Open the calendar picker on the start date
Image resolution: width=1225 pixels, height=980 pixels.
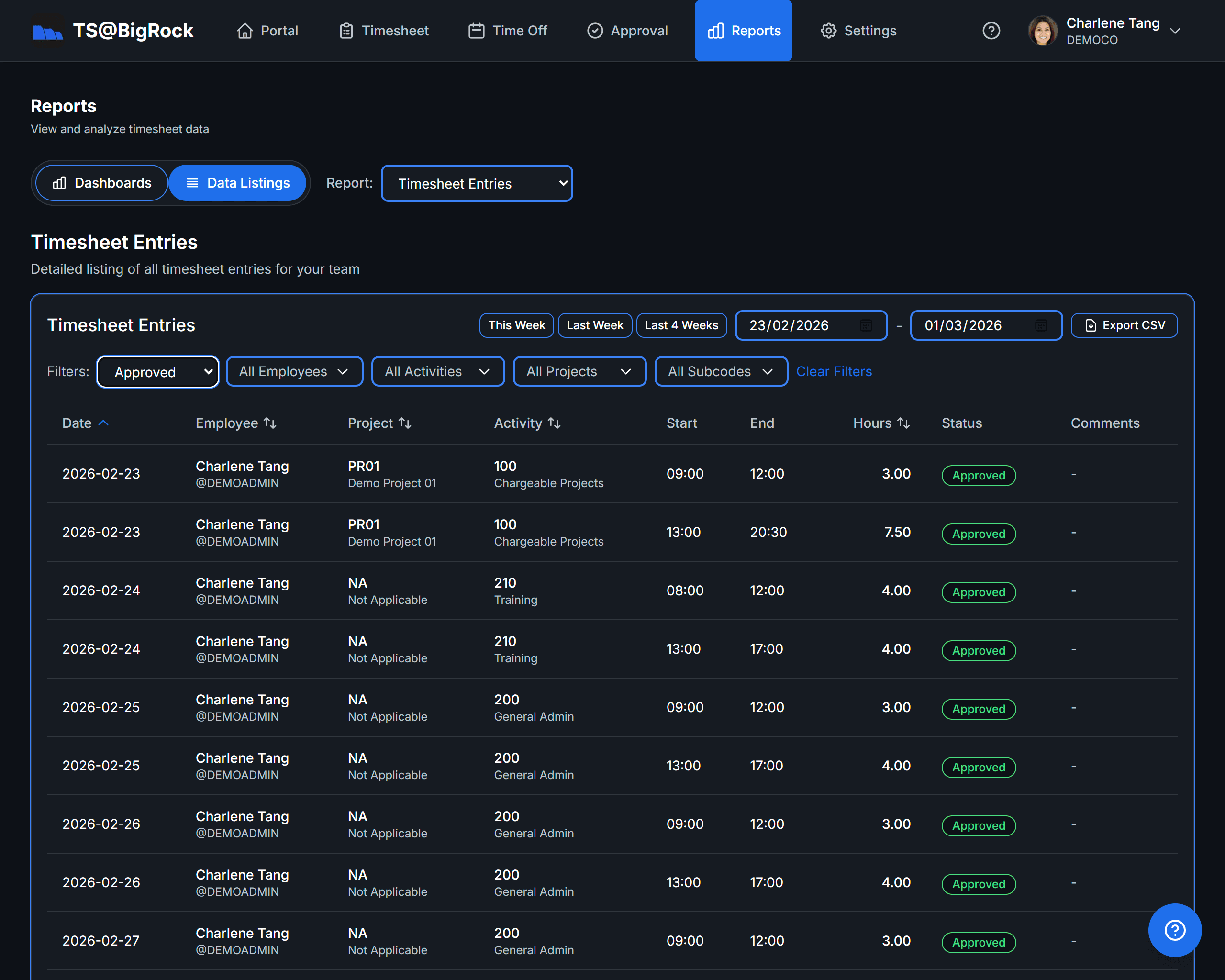[x=866, y=325]
